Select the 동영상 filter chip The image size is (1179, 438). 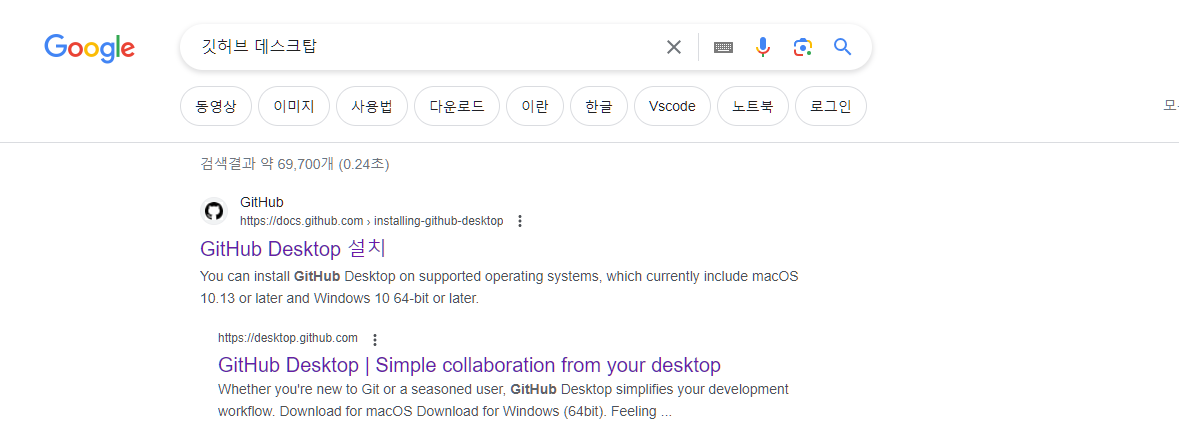click(216, 106)
